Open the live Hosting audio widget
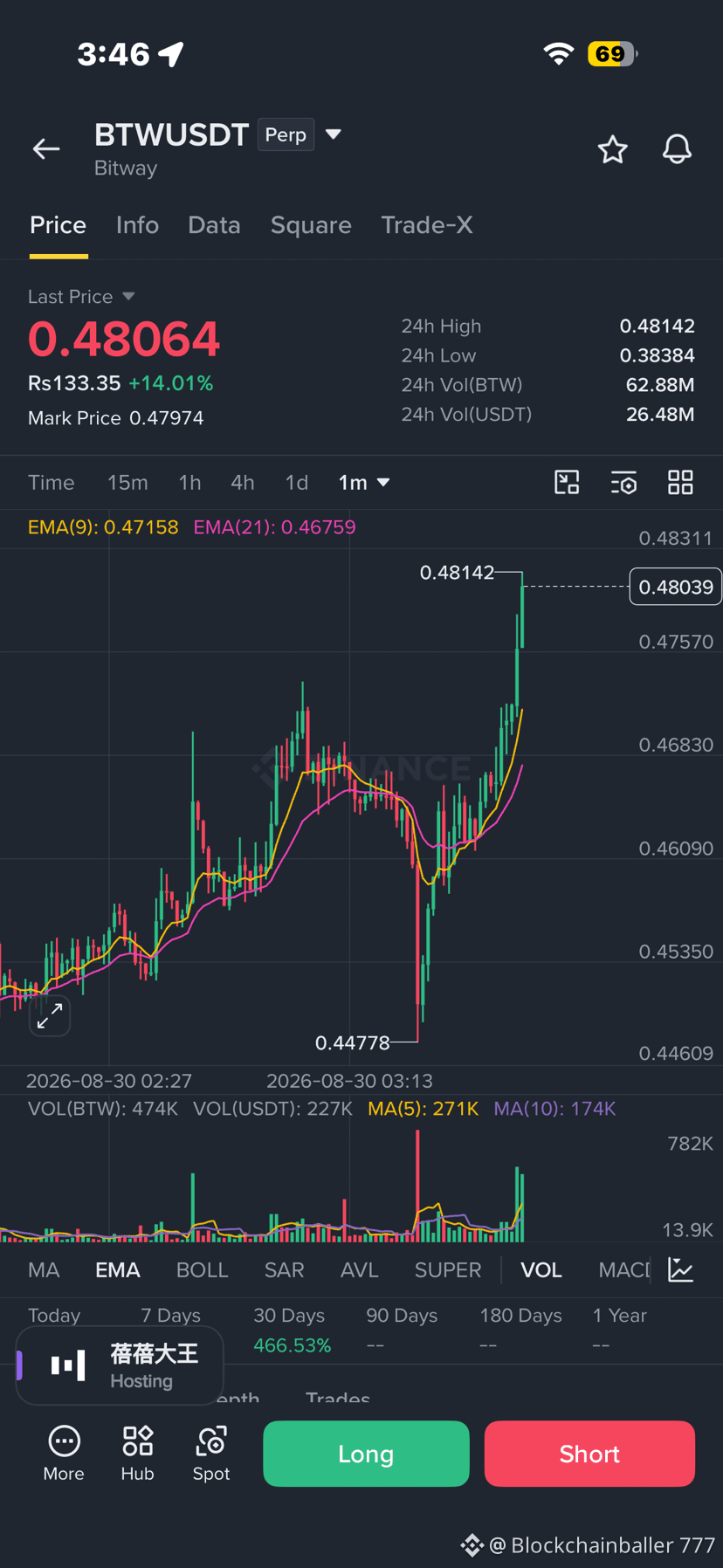The height and width of the screenshot is (1568, 723). point(120,1366)
